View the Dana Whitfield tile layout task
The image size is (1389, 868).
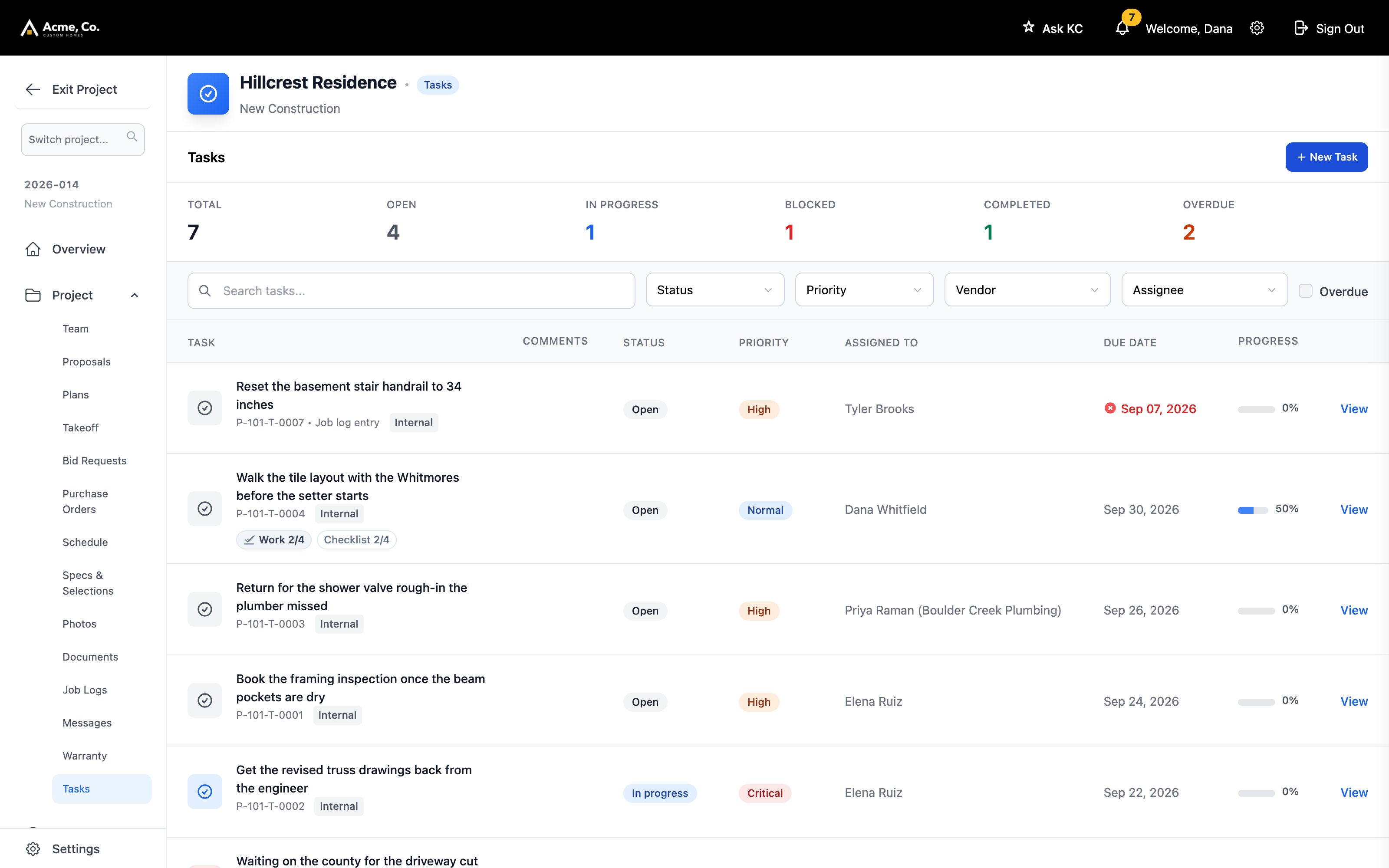[1353, 509]
